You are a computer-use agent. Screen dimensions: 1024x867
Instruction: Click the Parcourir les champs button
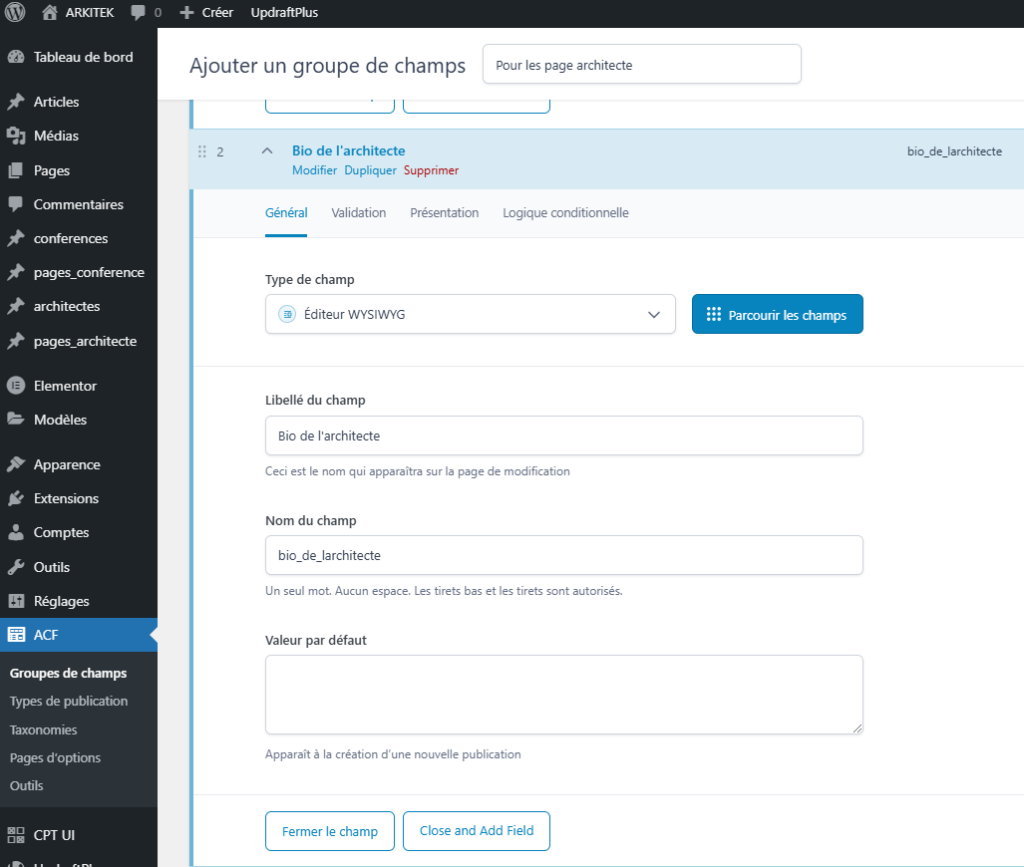pos(777,314)
